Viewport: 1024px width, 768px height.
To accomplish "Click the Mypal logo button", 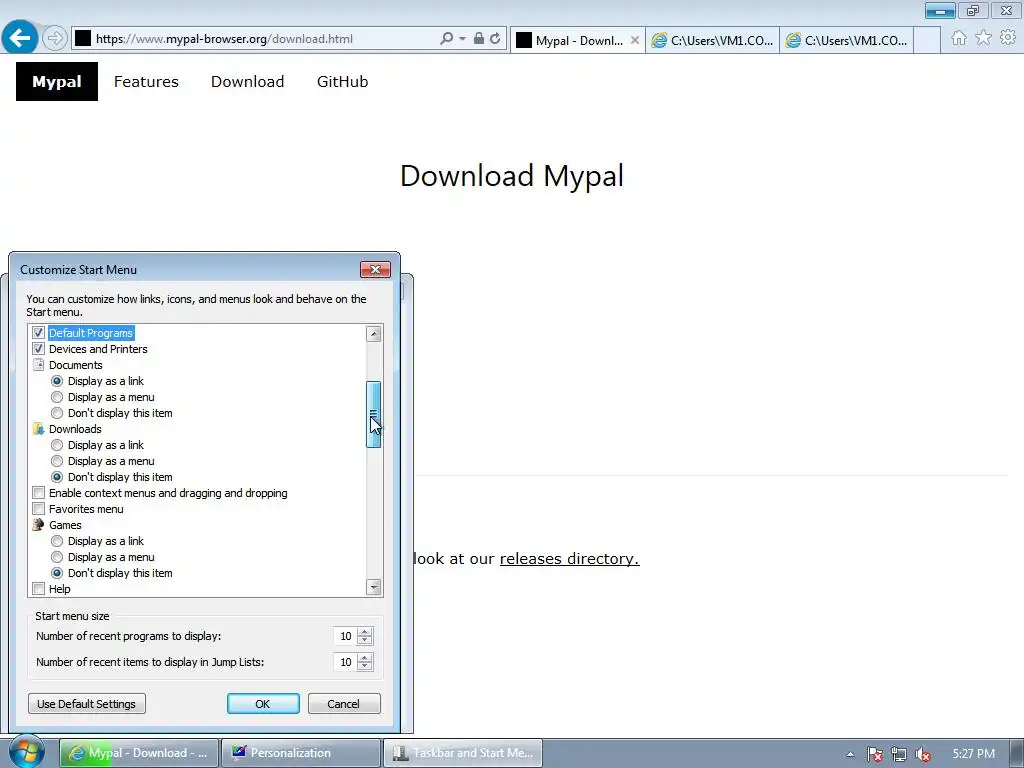I will click(57, 82).
